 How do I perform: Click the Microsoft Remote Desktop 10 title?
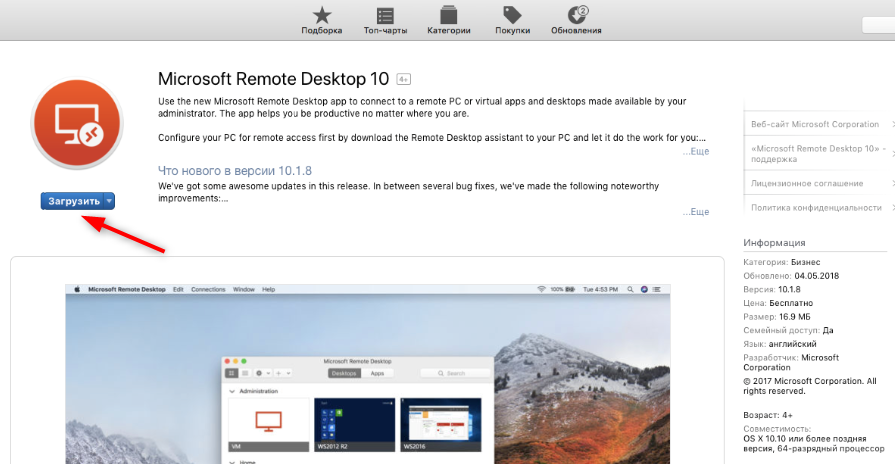point(273,79)
